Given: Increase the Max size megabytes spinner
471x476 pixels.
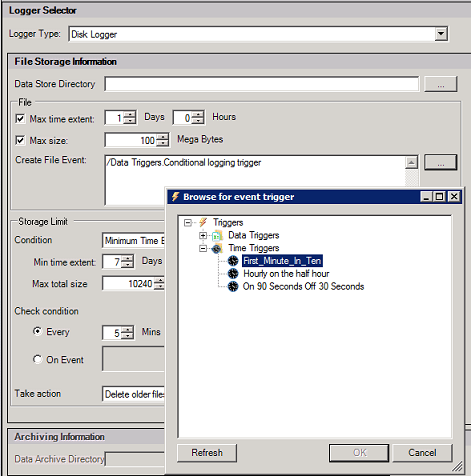Looking at the screenshot, I should (x=162, y=137).
